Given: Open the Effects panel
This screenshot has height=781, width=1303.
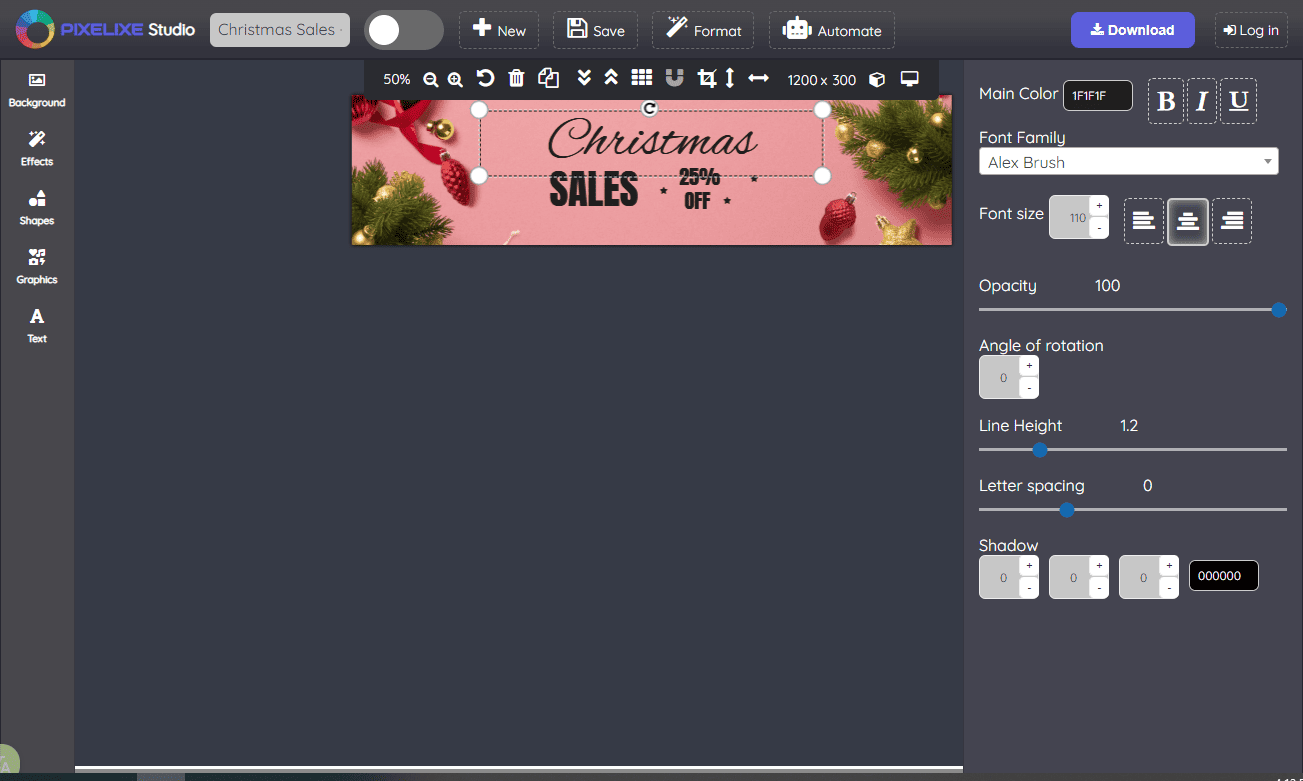Looking at the screenshot, I should click(36, 148).
